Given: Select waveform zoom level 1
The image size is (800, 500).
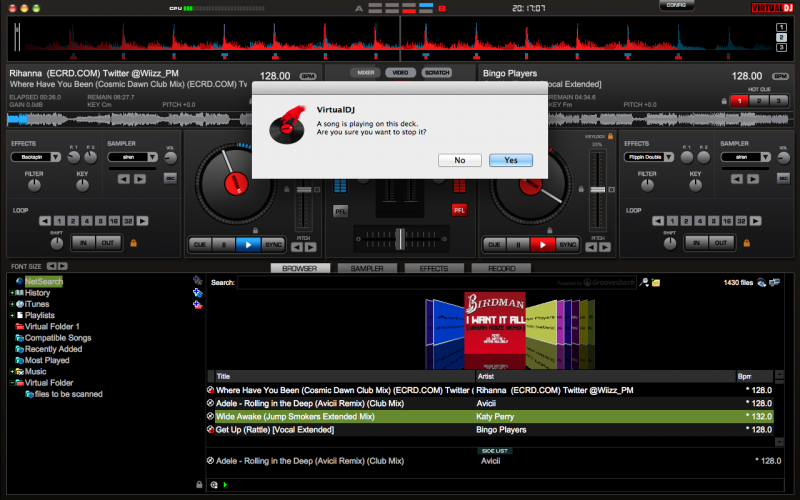Looking at the screenshot, I should [781, 28].
